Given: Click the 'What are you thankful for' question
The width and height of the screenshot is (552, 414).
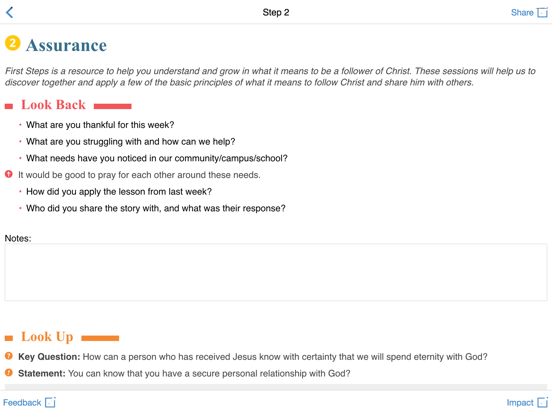Looking at the screenshot, I should [100, 125].
